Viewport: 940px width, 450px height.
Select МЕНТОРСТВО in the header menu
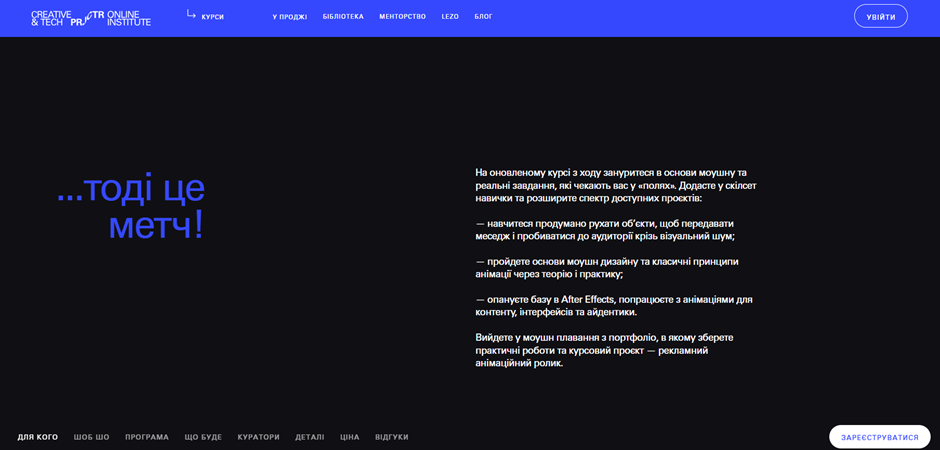(402, 17)
